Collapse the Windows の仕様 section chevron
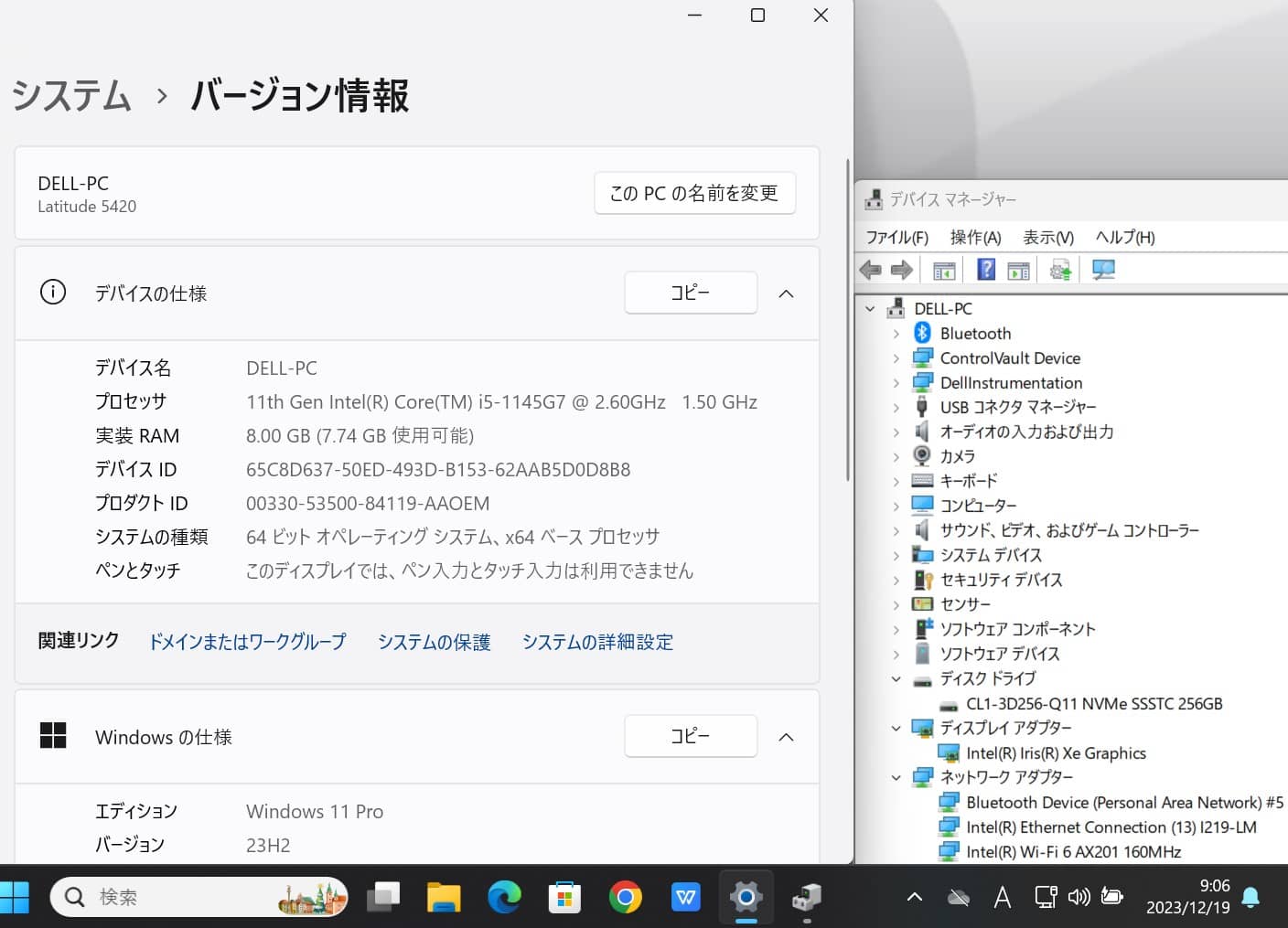Viewport: 1288px width, 928px height. [x=786, y=737]
